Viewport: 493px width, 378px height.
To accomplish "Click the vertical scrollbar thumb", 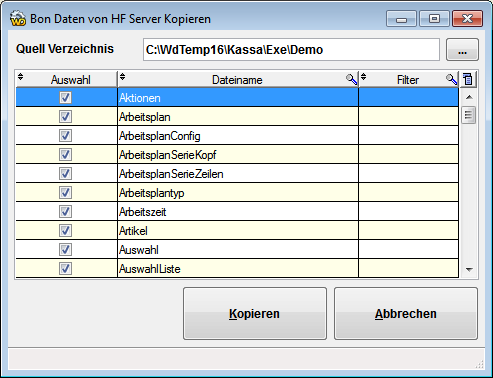I will point(469,115).
